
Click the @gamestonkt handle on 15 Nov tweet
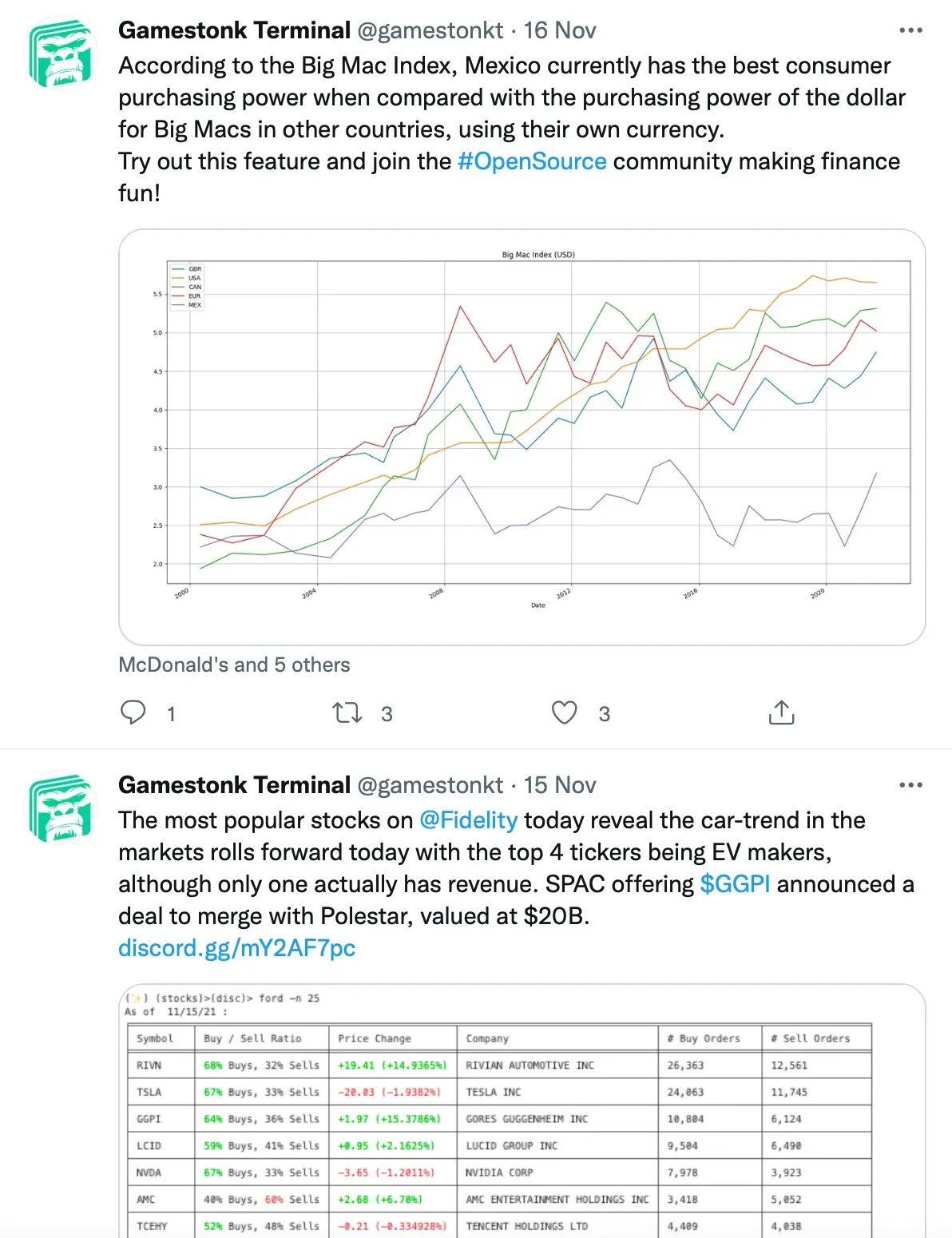tap(430, 785)
